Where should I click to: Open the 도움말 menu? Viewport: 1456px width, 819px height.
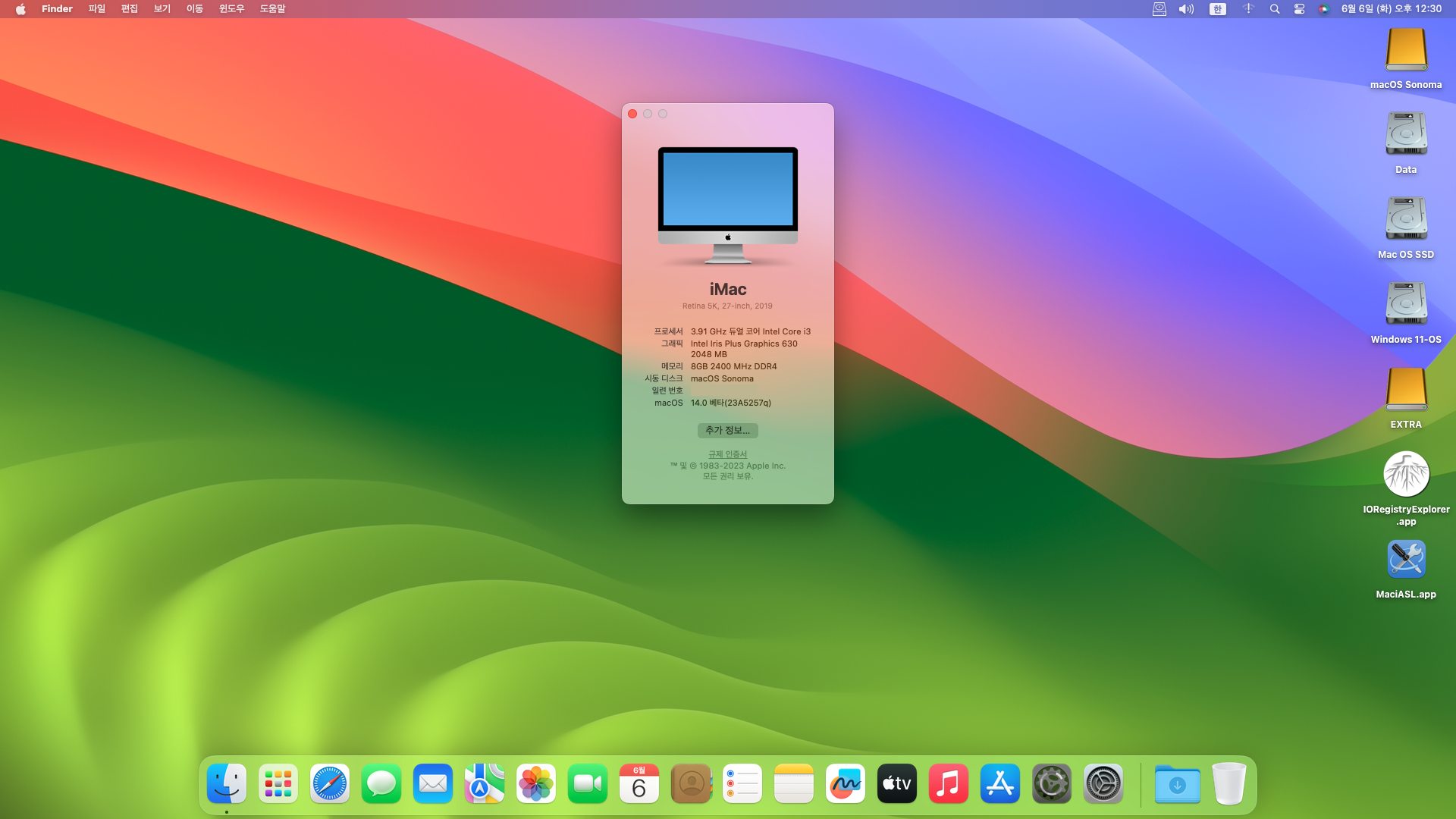point(272,9)
